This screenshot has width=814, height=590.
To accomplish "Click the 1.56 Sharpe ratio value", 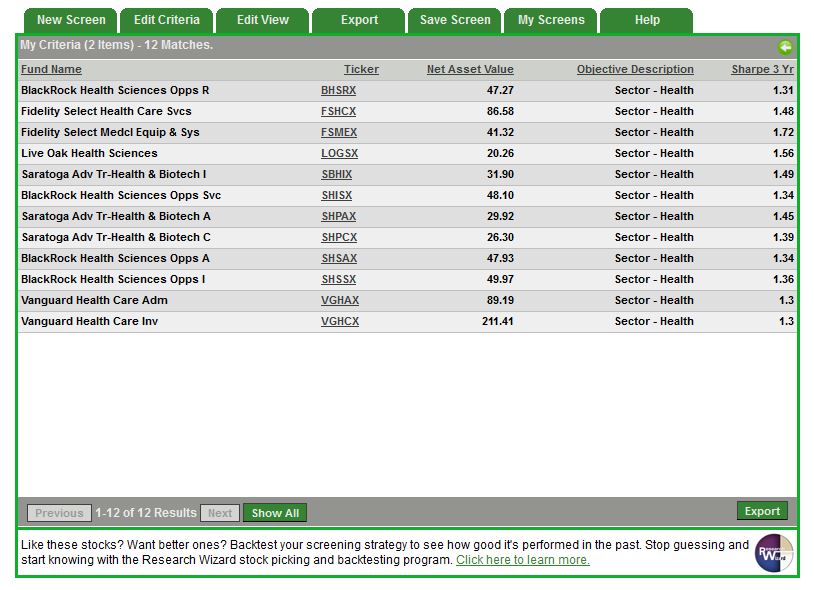I will (783, 154).
